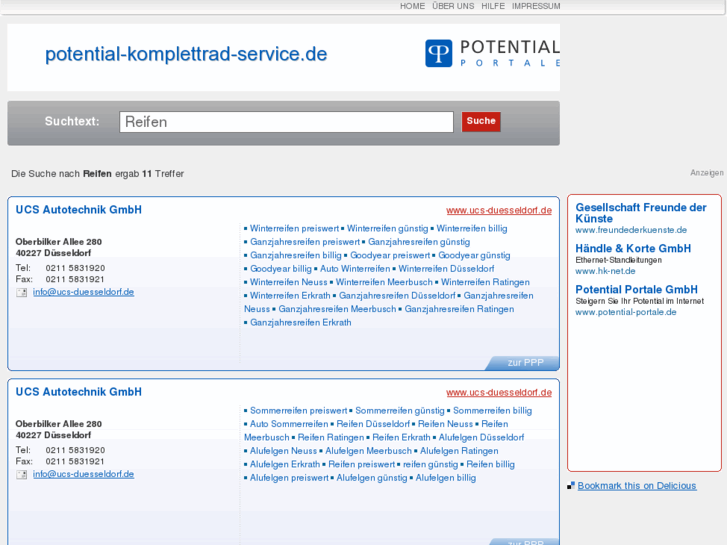Screen dimensions: 727x545
Task: Open the first listing's zur PPP tab
Action: click(x=525, y=363)
